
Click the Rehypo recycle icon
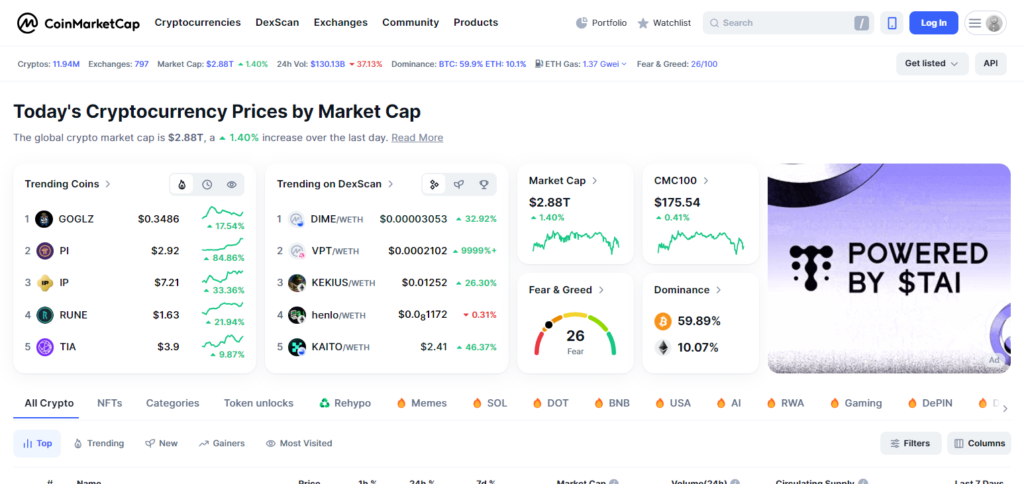coord(325,403)
